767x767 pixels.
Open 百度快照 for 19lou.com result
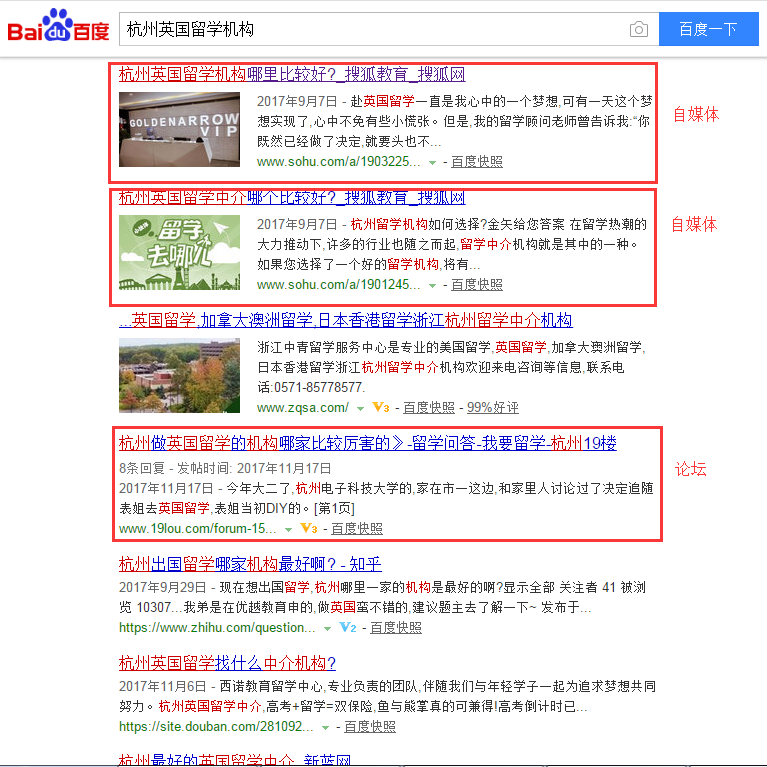(357, 529)
